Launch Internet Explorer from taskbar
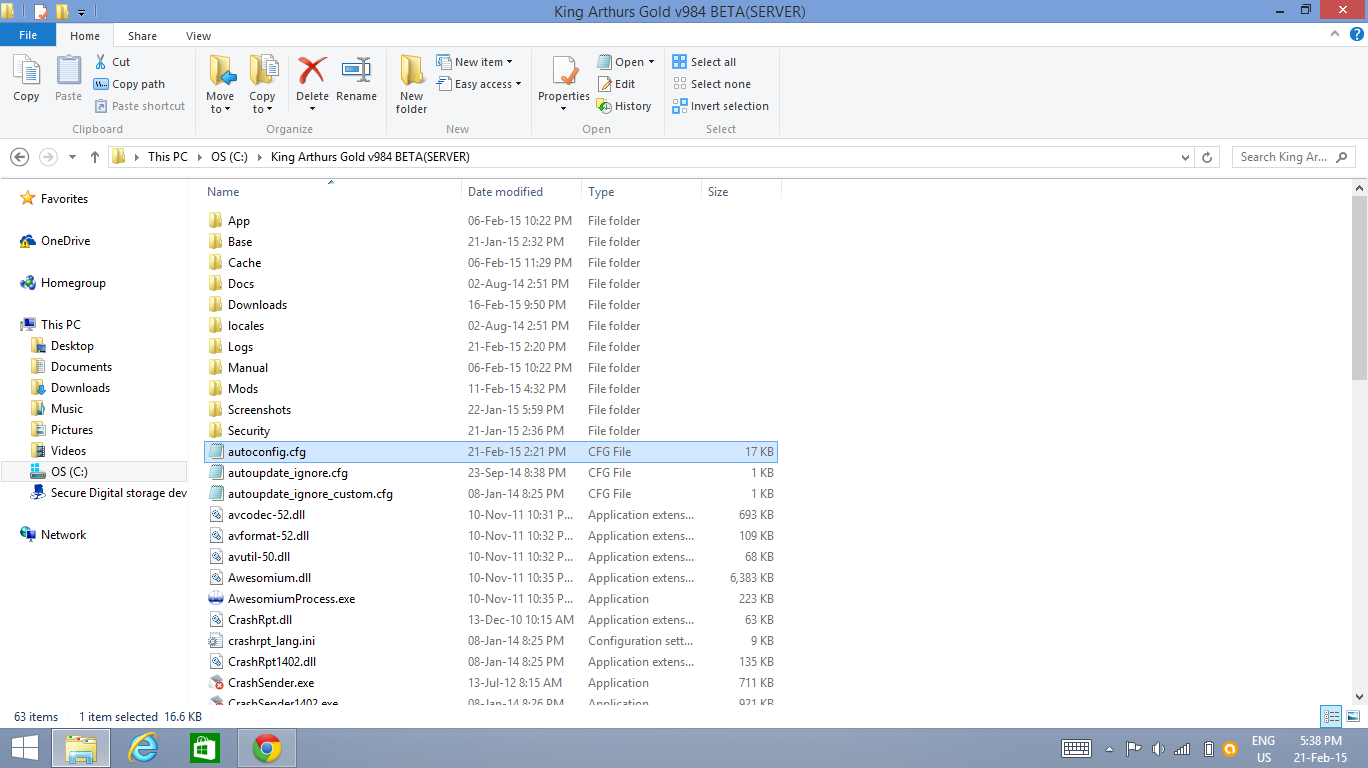 point(144,748)
